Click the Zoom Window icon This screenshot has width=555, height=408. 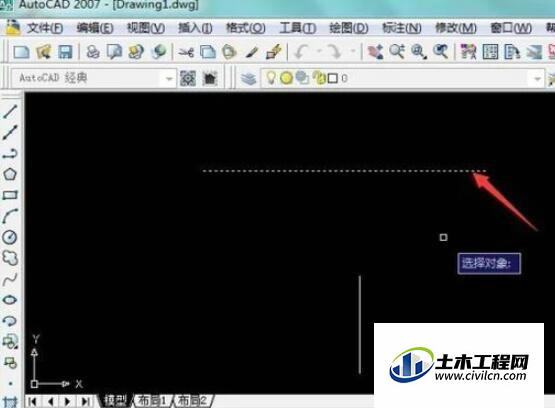pyautogui.click(x=419, y=52)
